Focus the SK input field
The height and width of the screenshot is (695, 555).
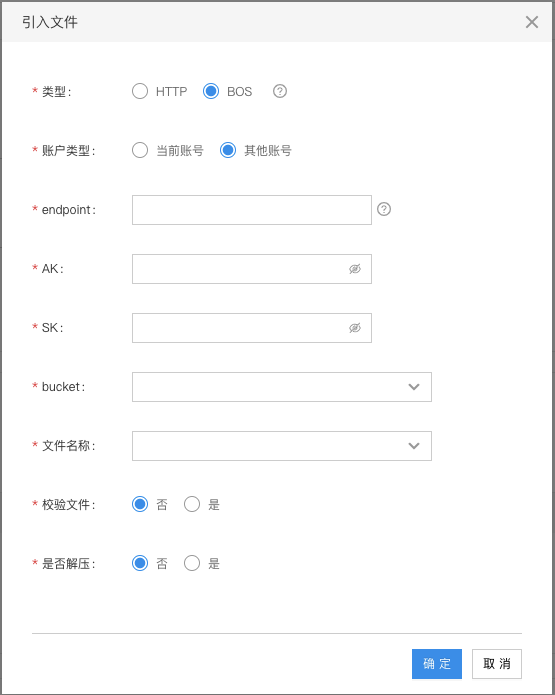pos(252,328)
